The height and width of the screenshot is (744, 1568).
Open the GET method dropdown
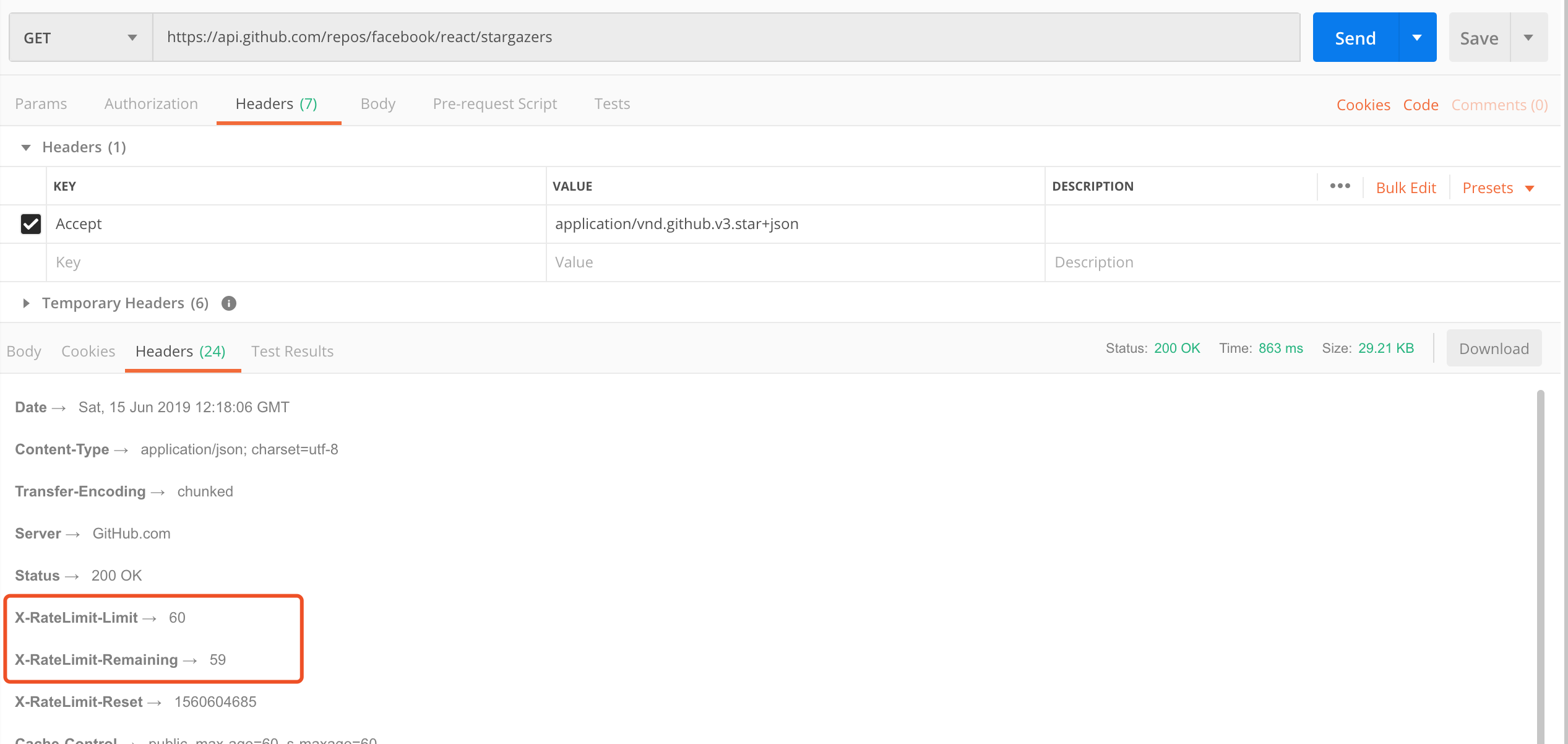coord(80,37)
